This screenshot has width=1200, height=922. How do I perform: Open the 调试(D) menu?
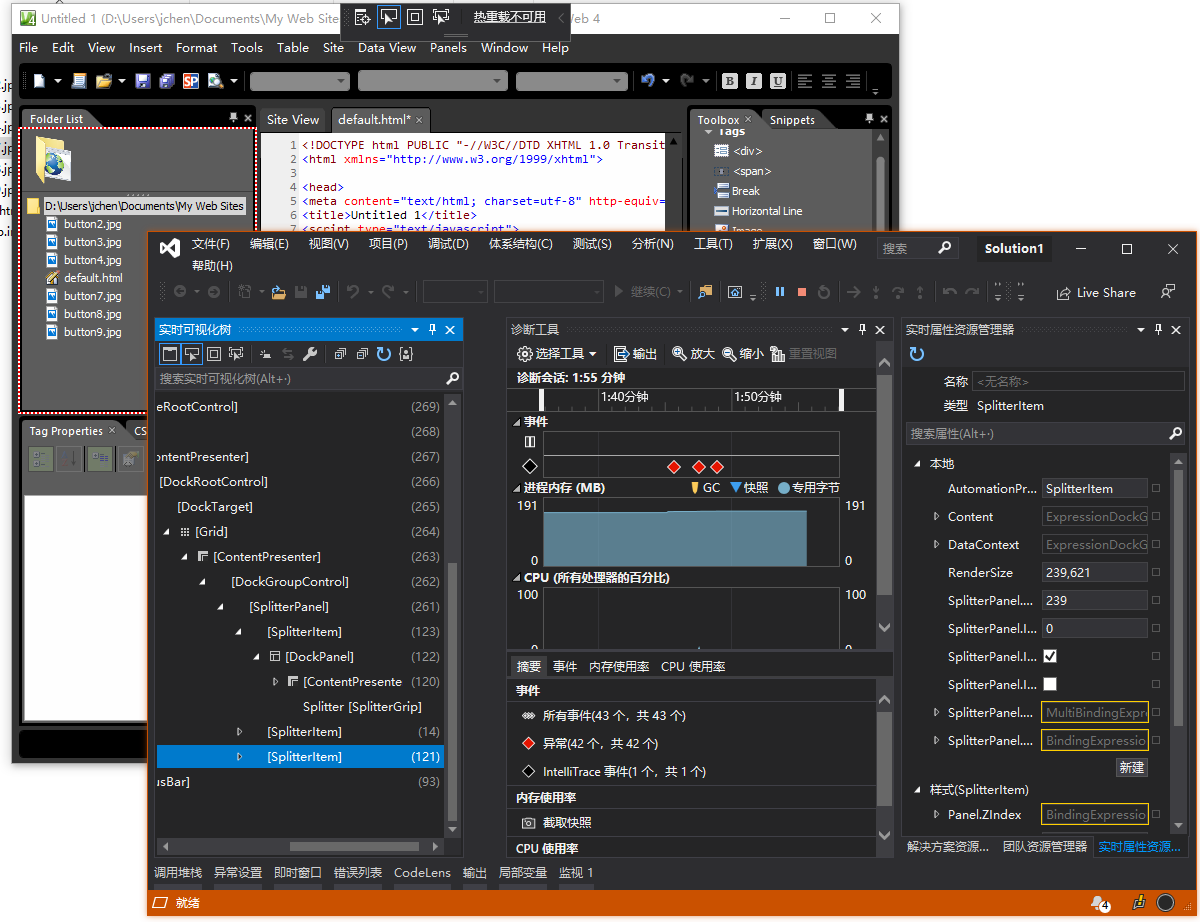tap(448, 244)
